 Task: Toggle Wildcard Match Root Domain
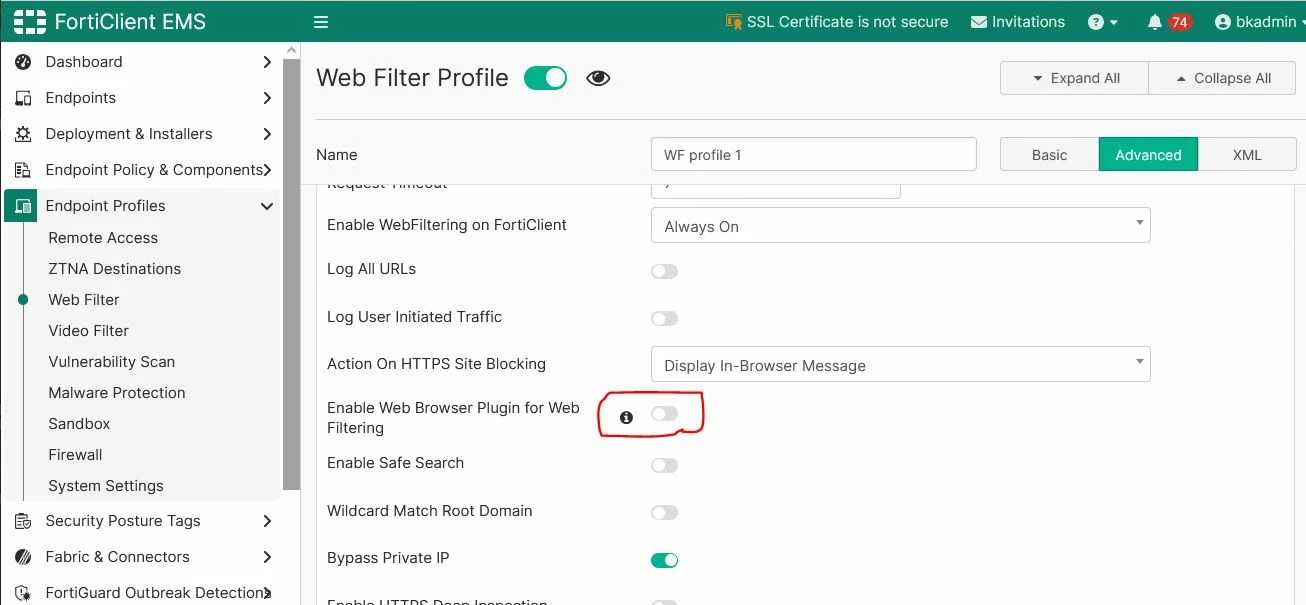(664, 513)
